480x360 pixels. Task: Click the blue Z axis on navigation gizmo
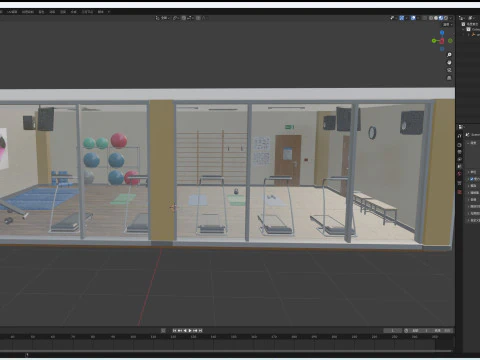(x=442, y=32)
